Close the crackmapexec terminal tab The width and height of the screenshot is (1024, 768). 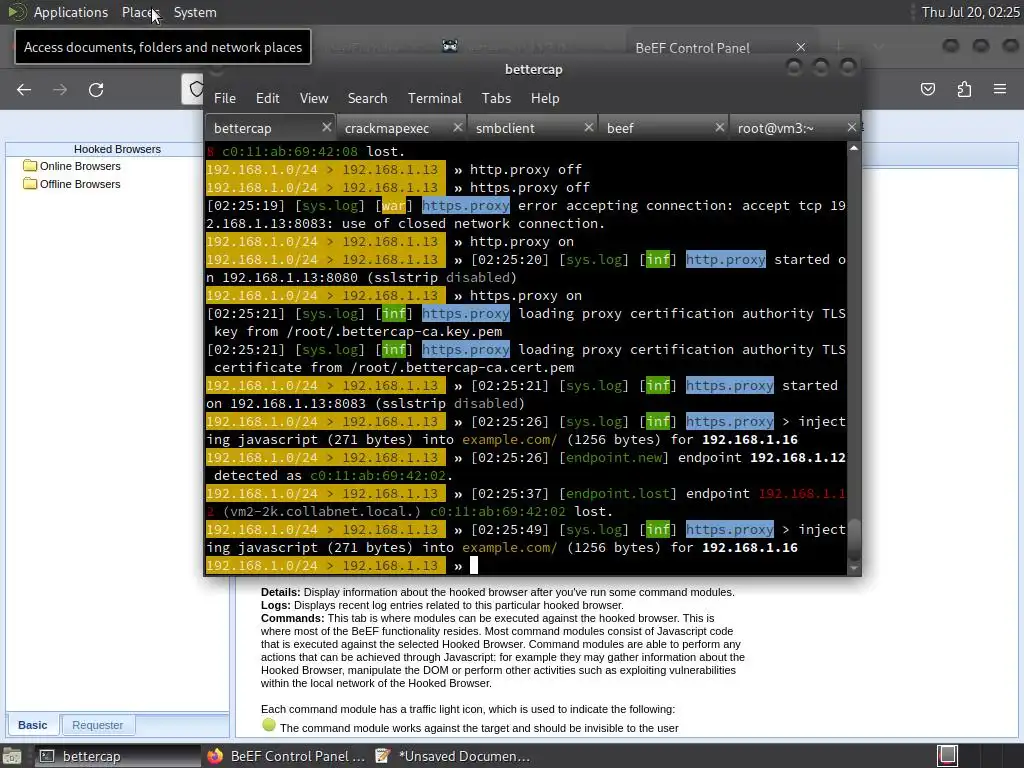458,127
